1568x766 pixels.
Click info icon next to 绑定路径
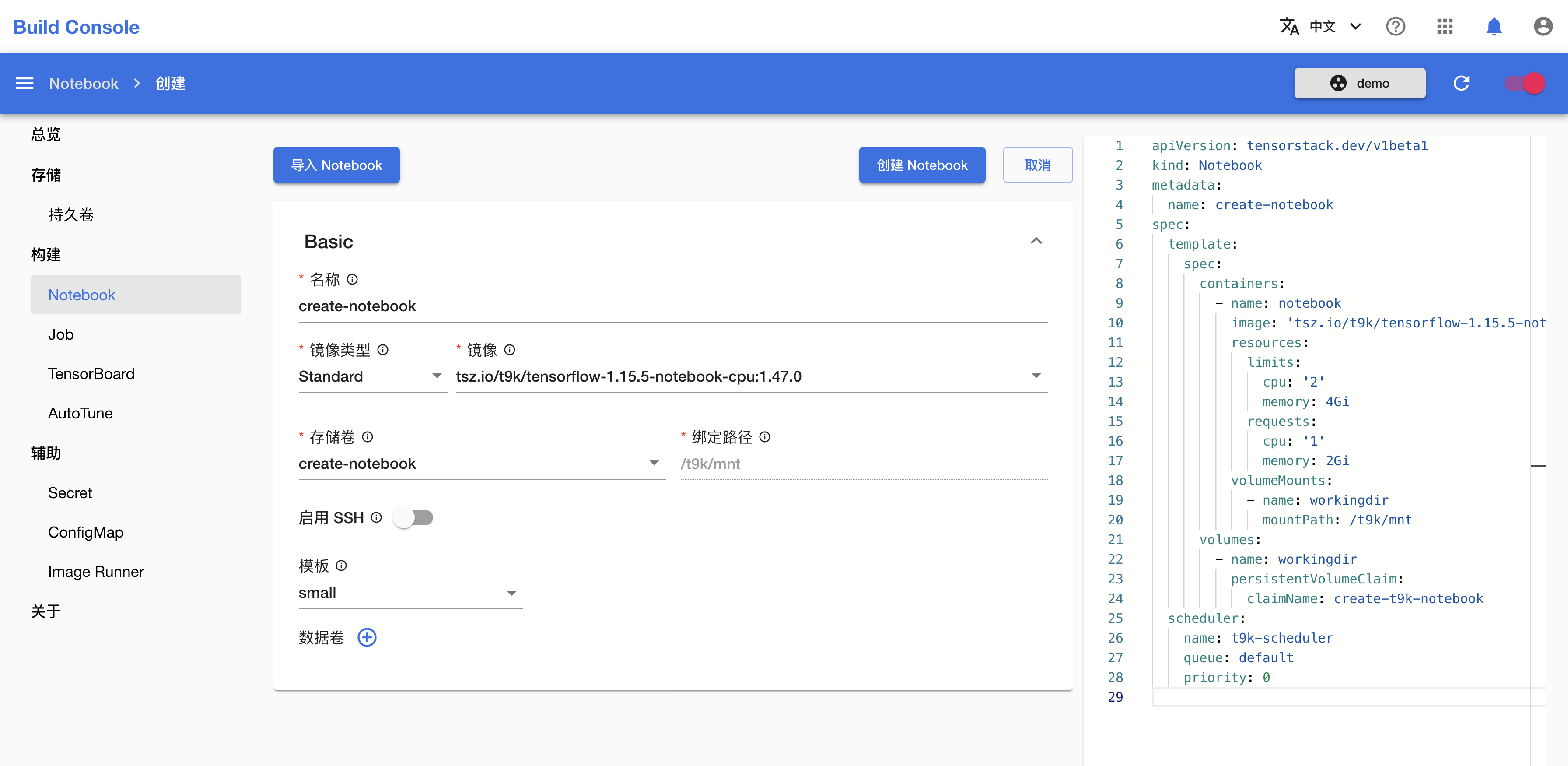[764, 437]
